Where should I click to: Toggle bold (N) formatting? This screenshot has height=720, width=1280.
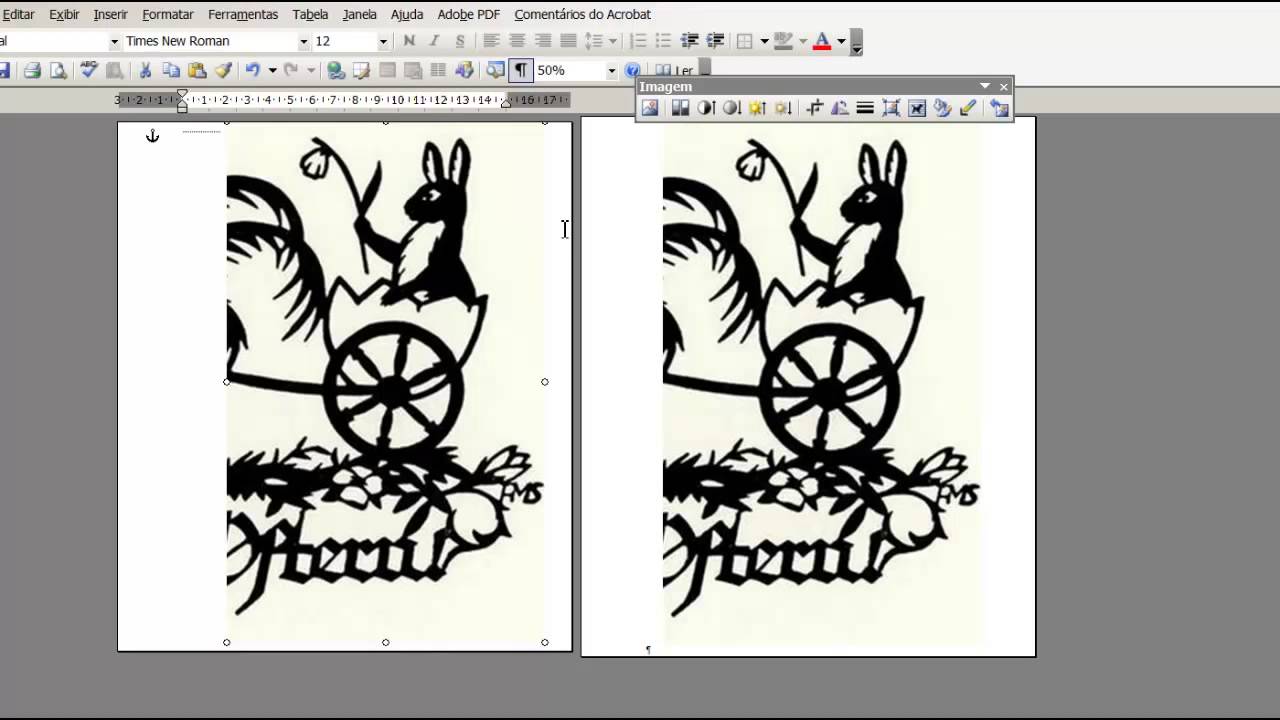[x=409, y=41]
